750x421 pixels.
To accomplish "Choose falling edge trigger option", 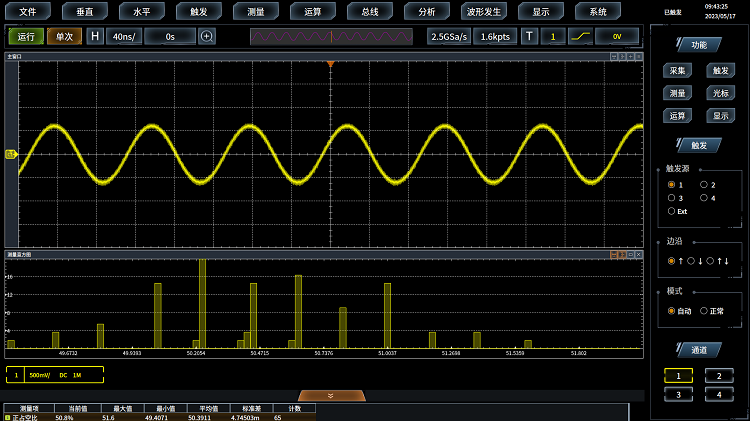I will point(691,261).
